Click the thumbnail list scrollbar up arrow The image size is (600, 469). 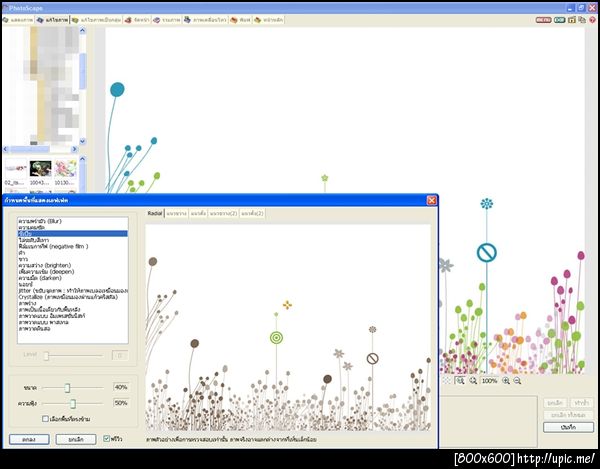82,158
